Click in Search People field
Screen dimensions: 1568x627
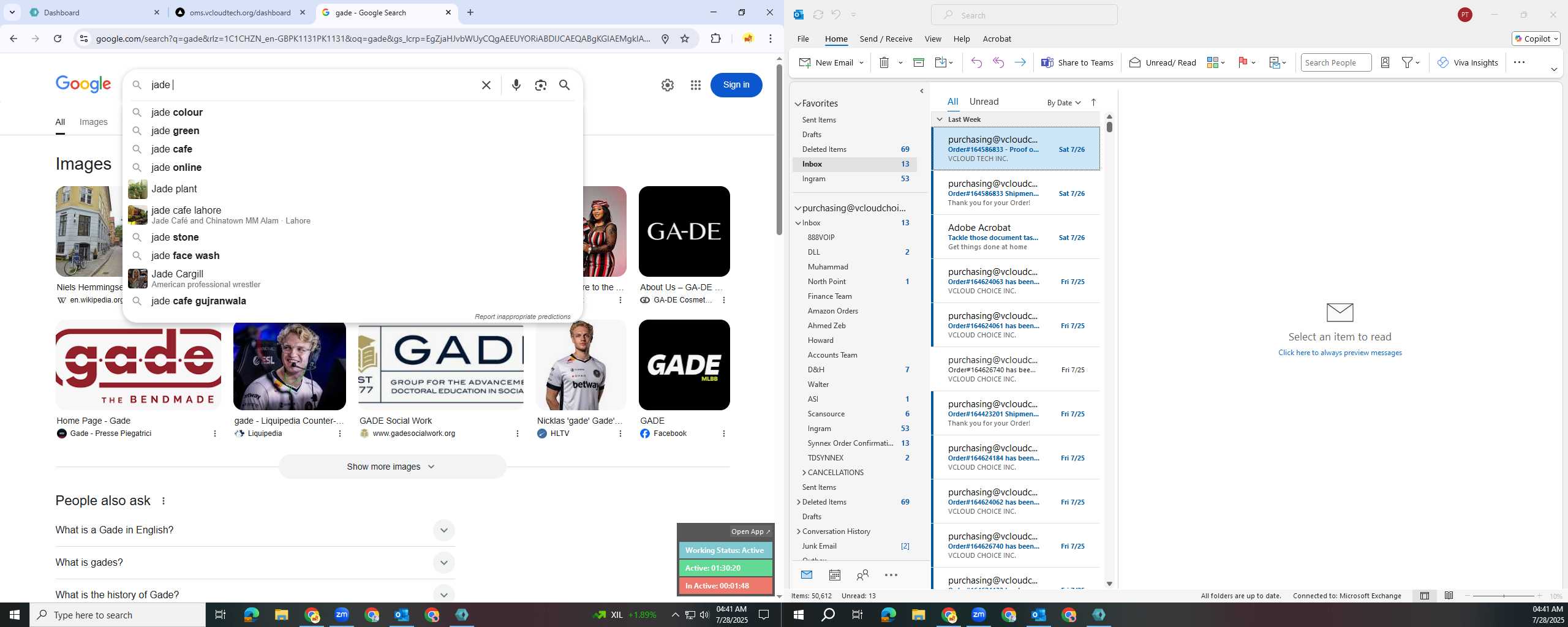[1335, 62]
